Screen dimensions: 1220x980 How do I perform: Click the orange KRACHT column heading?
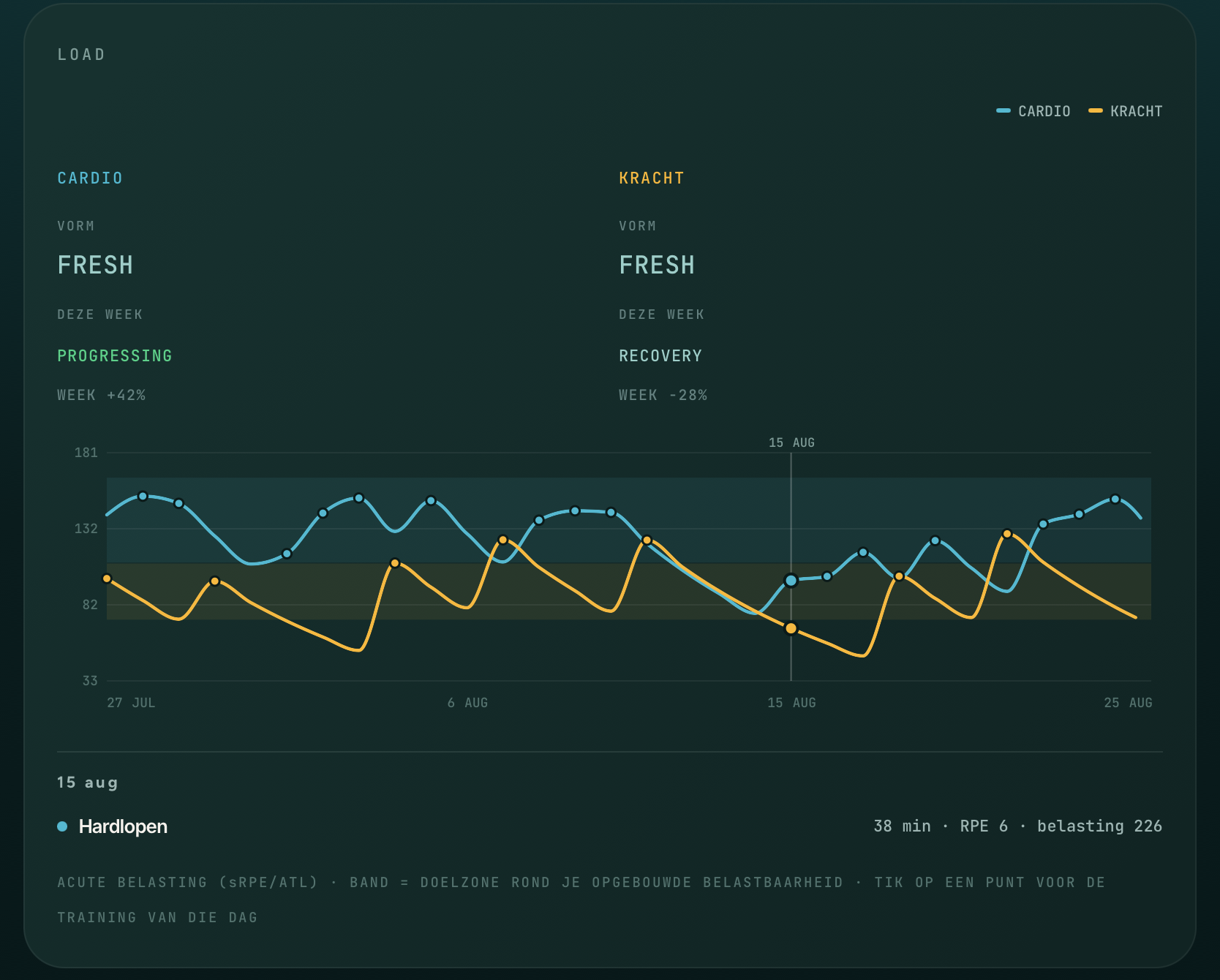click(652, 178)
